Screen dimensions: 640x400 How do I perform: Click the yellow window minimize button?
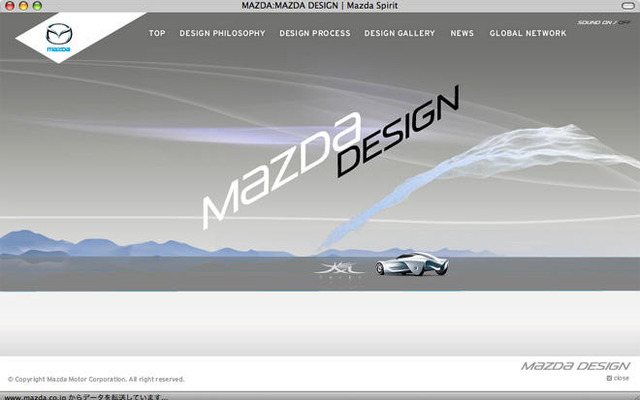[x=23, y=6]
